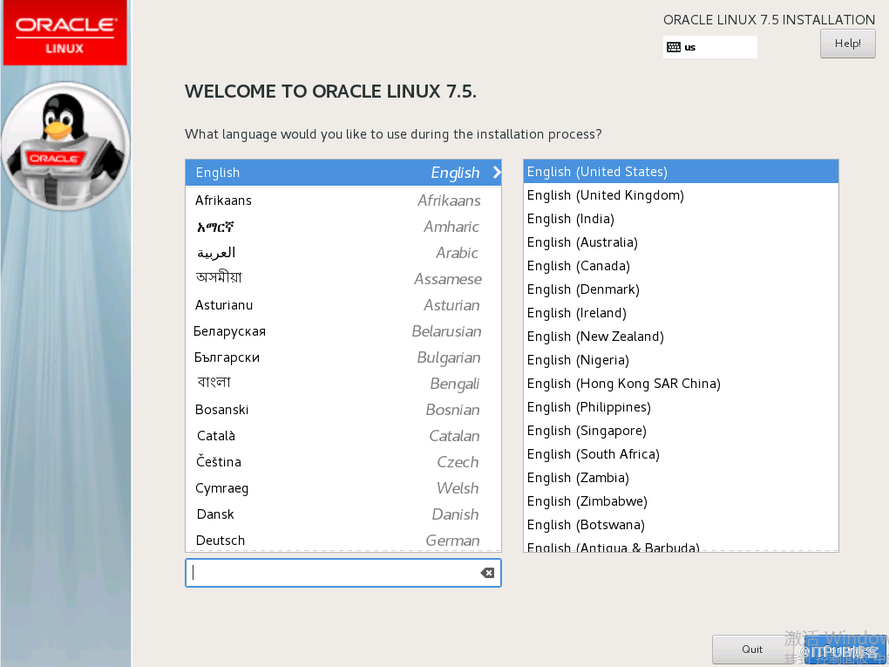
Task: Choose Asturianu from the language list
Action: pyautogui.click(x=343, y=305)
